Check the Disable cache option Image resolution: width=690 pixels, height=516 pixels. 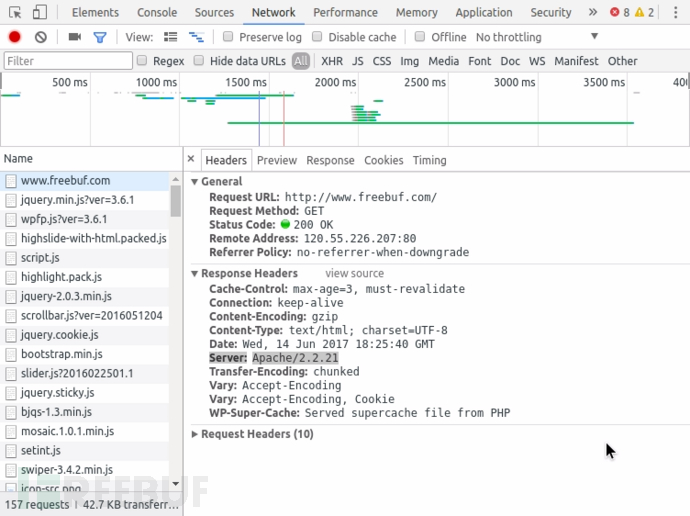(318, 37)
